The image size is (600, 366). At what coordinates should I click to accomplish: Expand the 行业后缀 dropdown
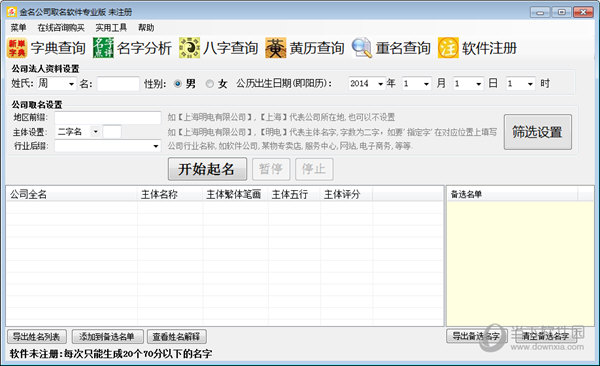coord(156,146)
